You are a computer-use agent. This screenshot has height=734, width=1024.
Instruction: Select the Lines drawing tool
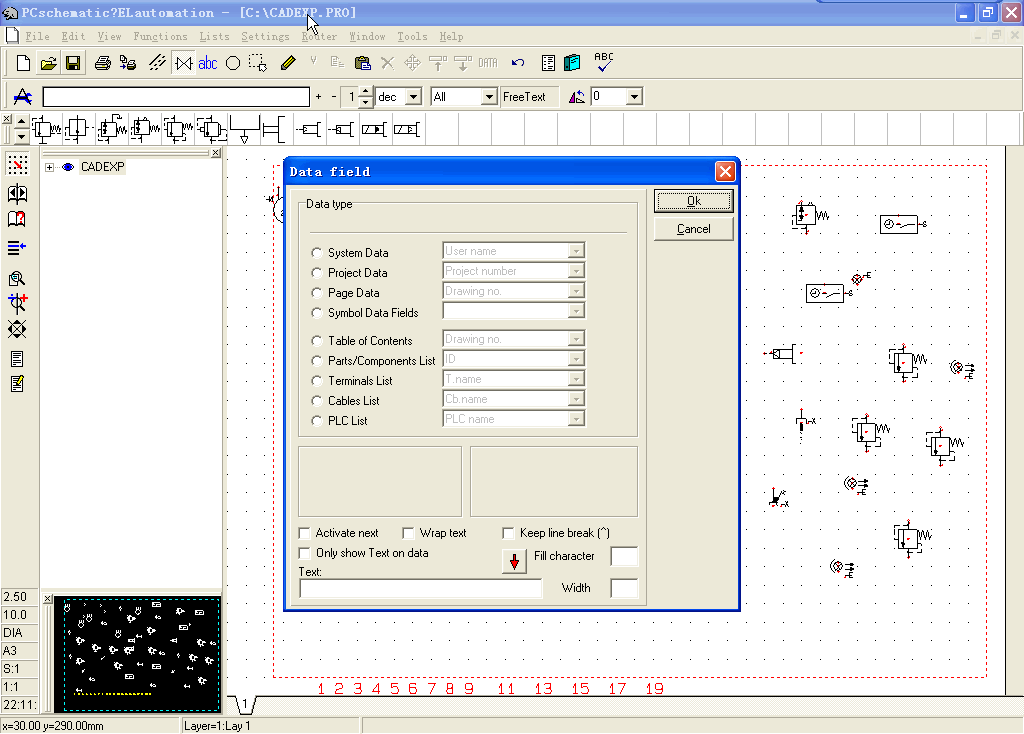click(157, 63)
